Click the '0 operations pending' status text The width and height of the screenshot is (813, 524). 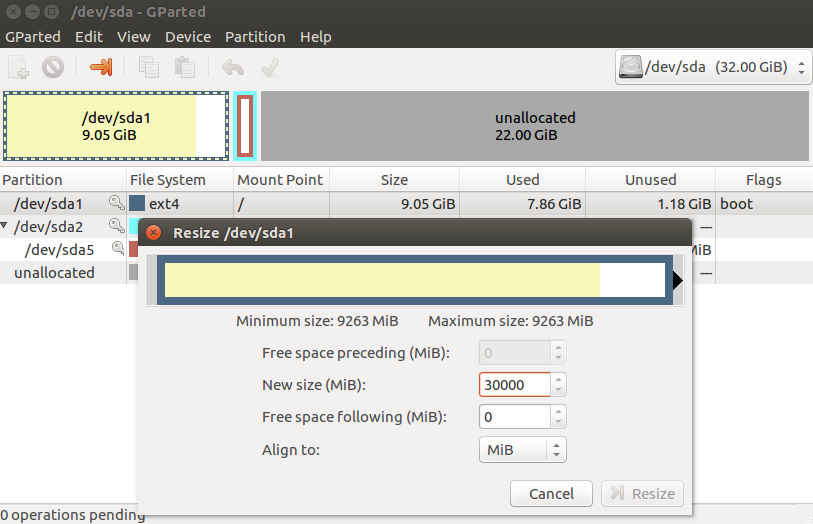pos(73,515)
